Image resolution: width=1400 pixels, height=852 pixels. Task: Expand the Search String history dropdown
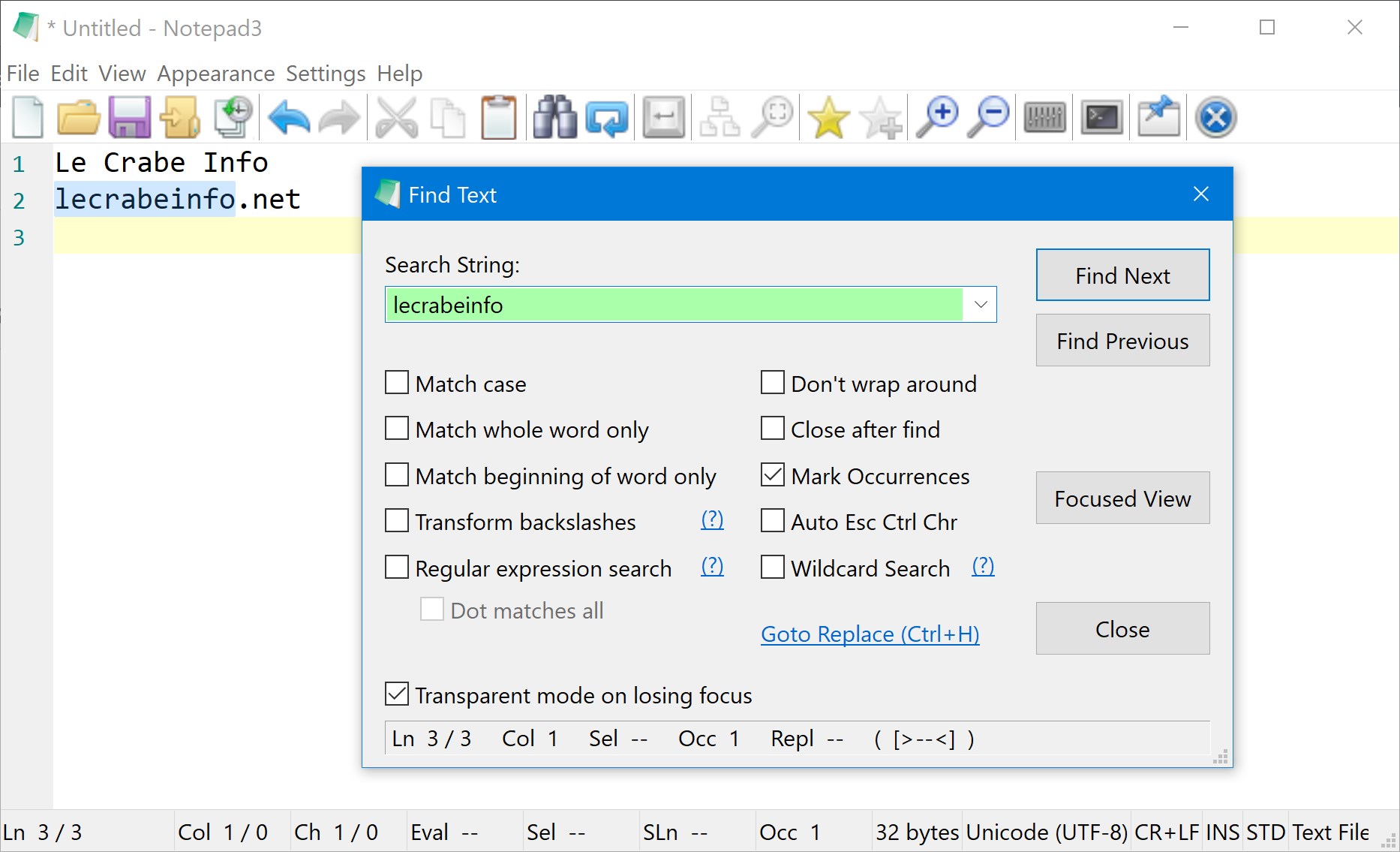point(980,305)
